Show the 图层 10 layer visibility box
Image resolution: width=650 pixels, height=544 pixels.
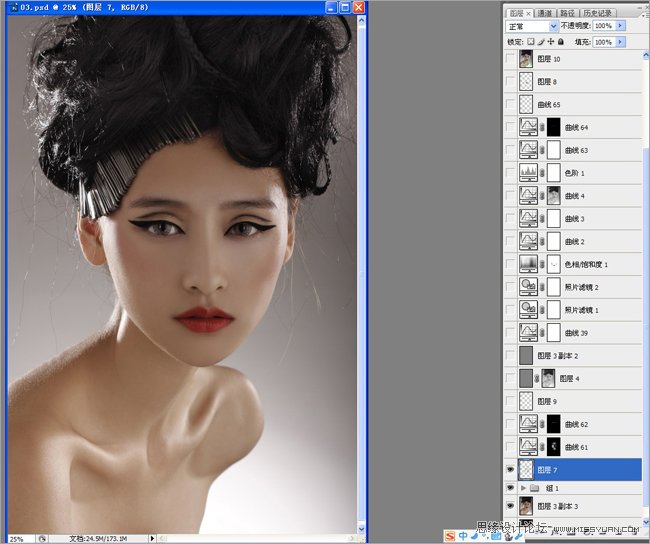[511, 59]
